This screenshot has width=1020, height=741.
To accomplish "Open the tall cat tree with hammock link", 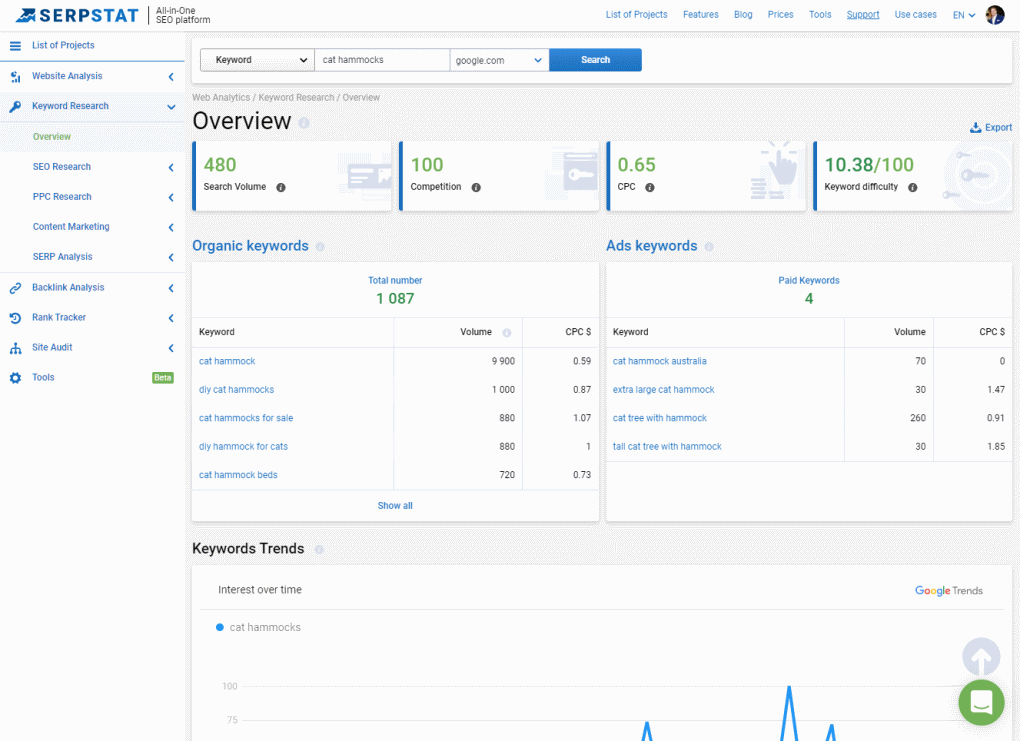I will pos(667,447).
